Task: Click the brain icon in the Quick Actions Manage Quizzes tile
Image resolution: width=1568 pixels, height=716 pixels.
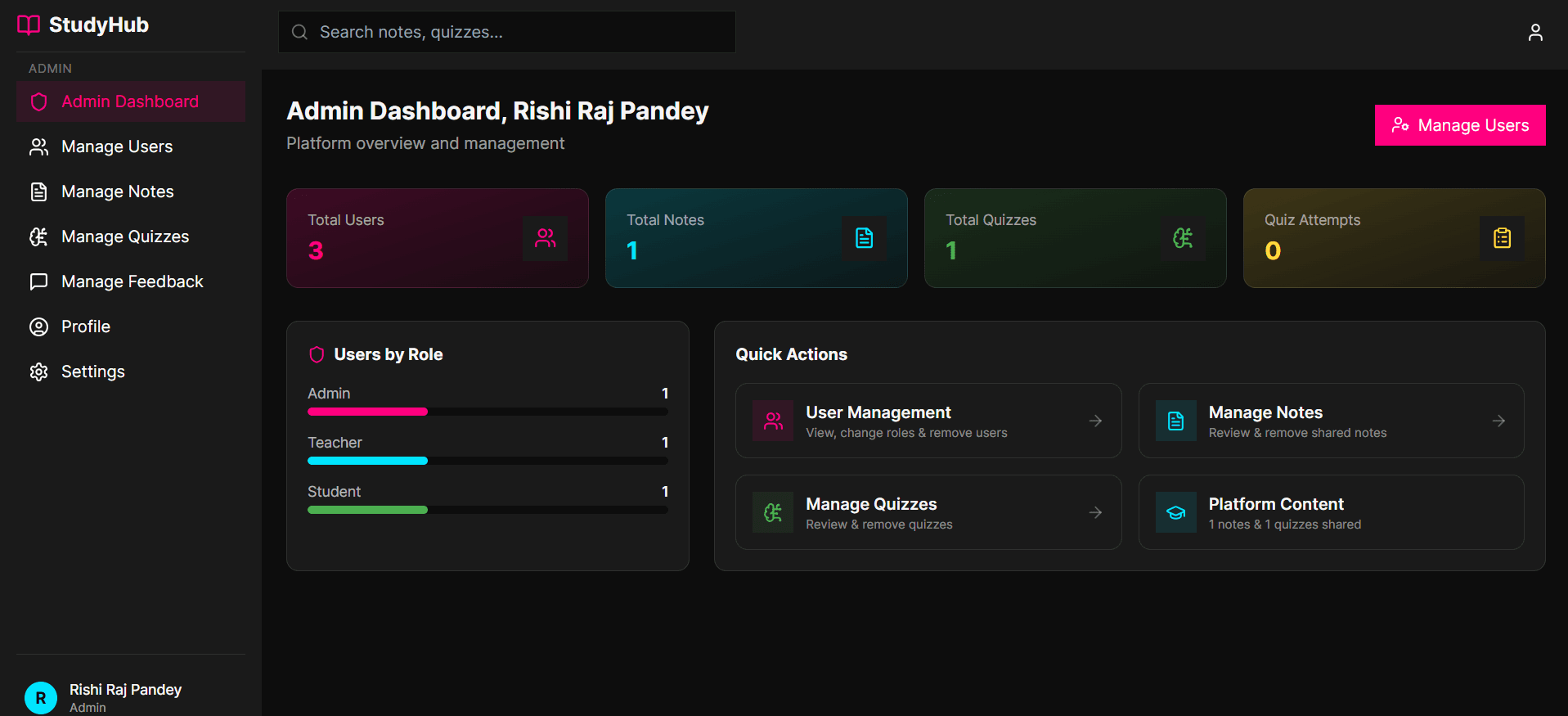Action: click(773, 512)
